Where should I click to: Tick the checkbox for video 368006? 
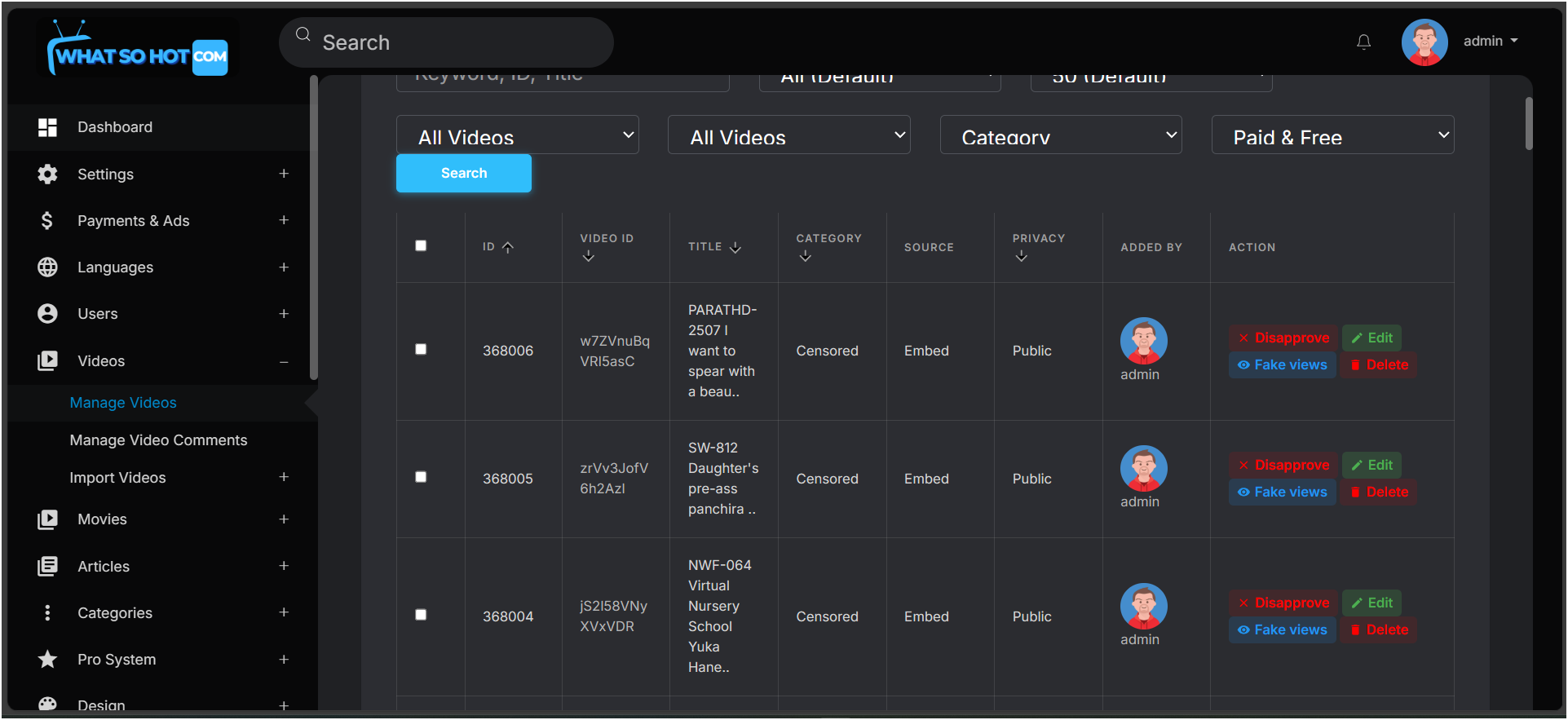point(421,349)
